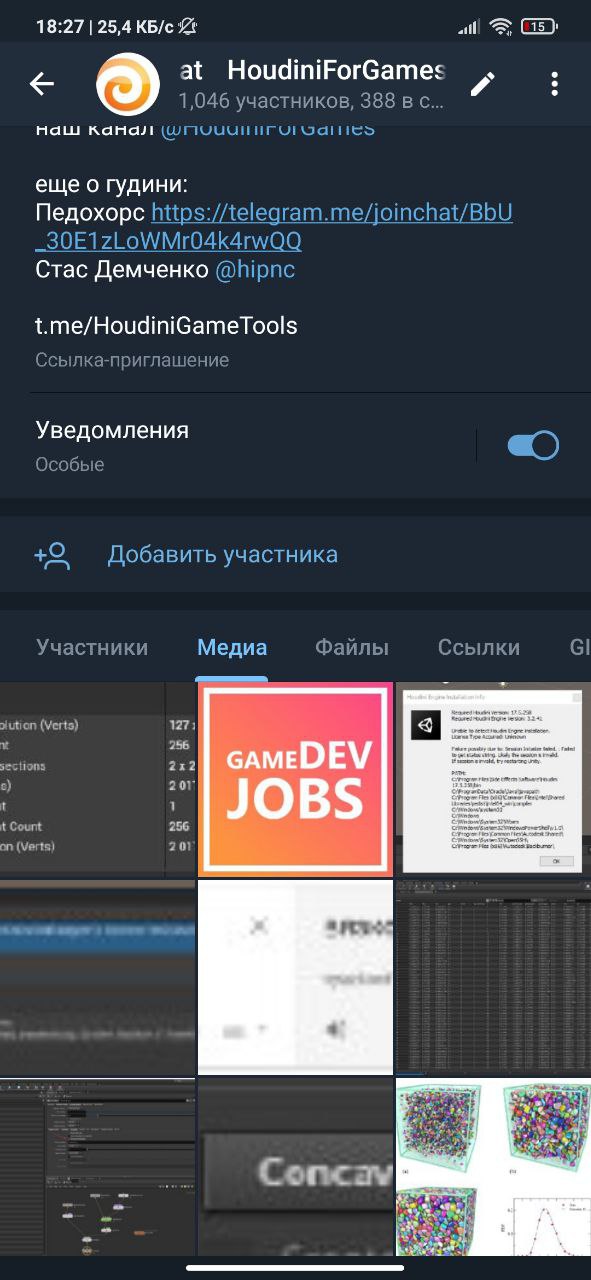This screenshot has width=591, height=1280.
Task: Tap the back arrow icon
Action: [x=42, y=84]
